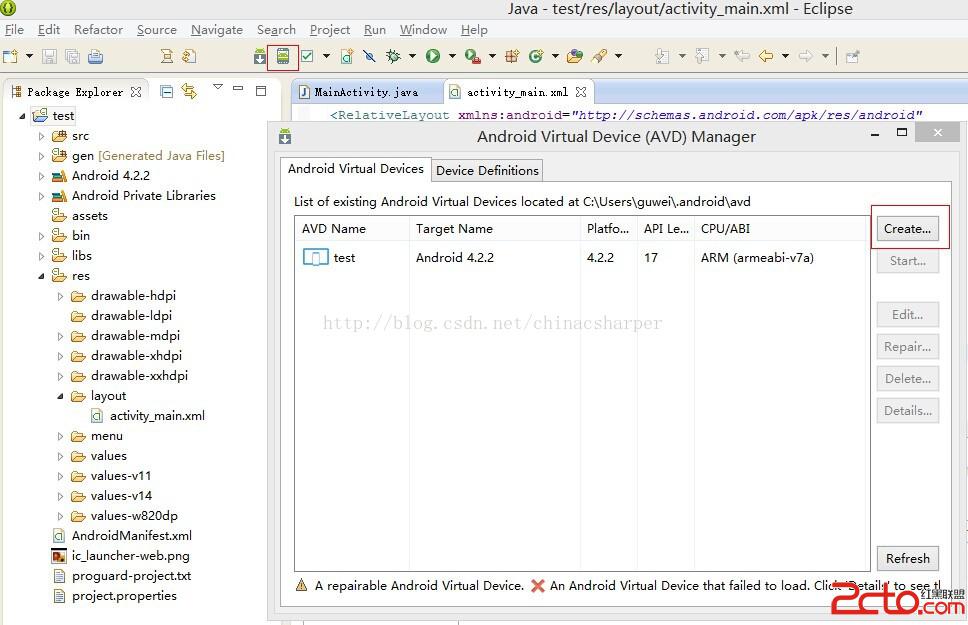Image resolution: width=968 pixels, height=625 pixels.
Task: Open the New wizard dropdown arrow
Action: (29, 56)
